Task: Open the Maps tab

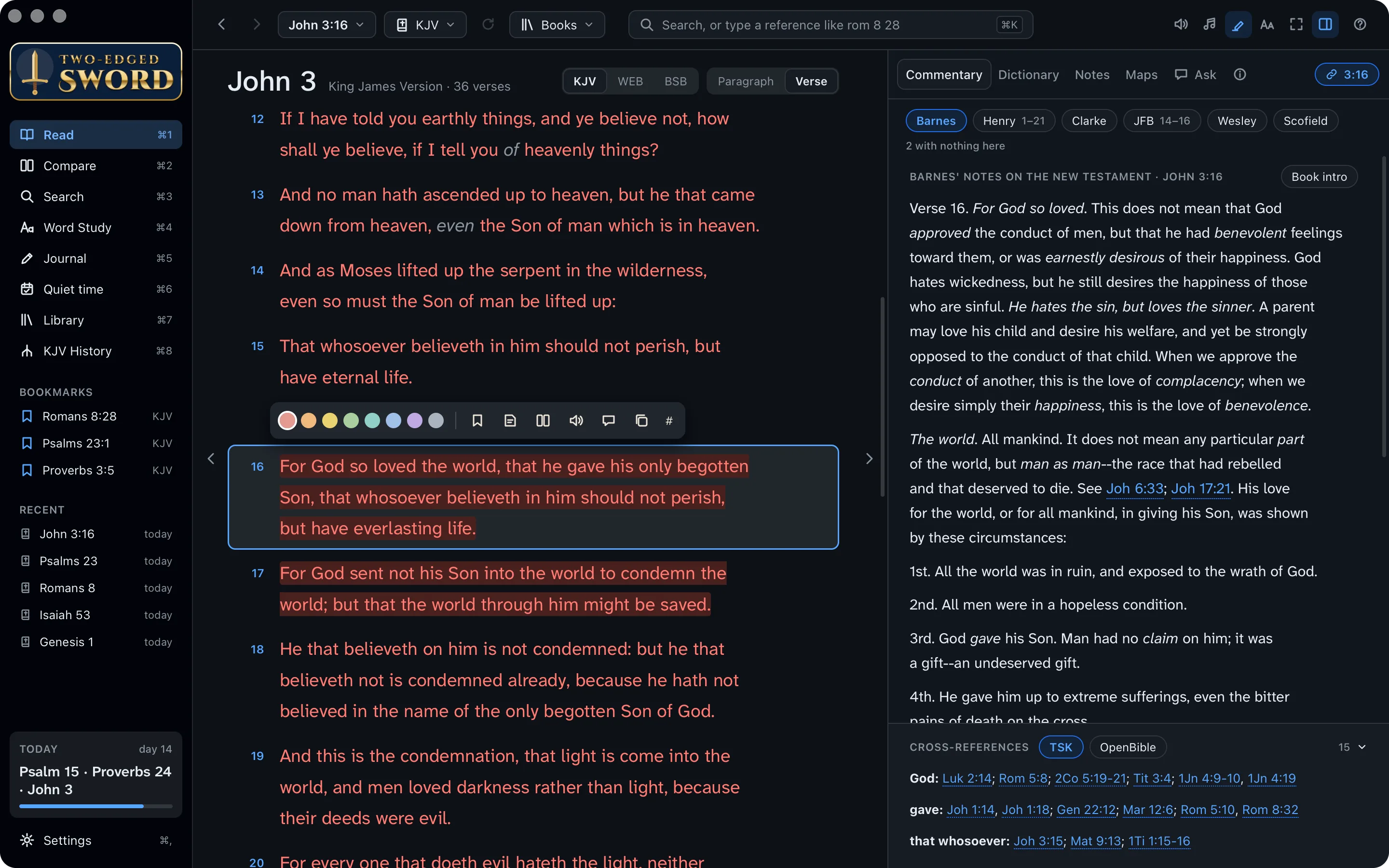Action: pyautogui.click(x=1141, y=75)
